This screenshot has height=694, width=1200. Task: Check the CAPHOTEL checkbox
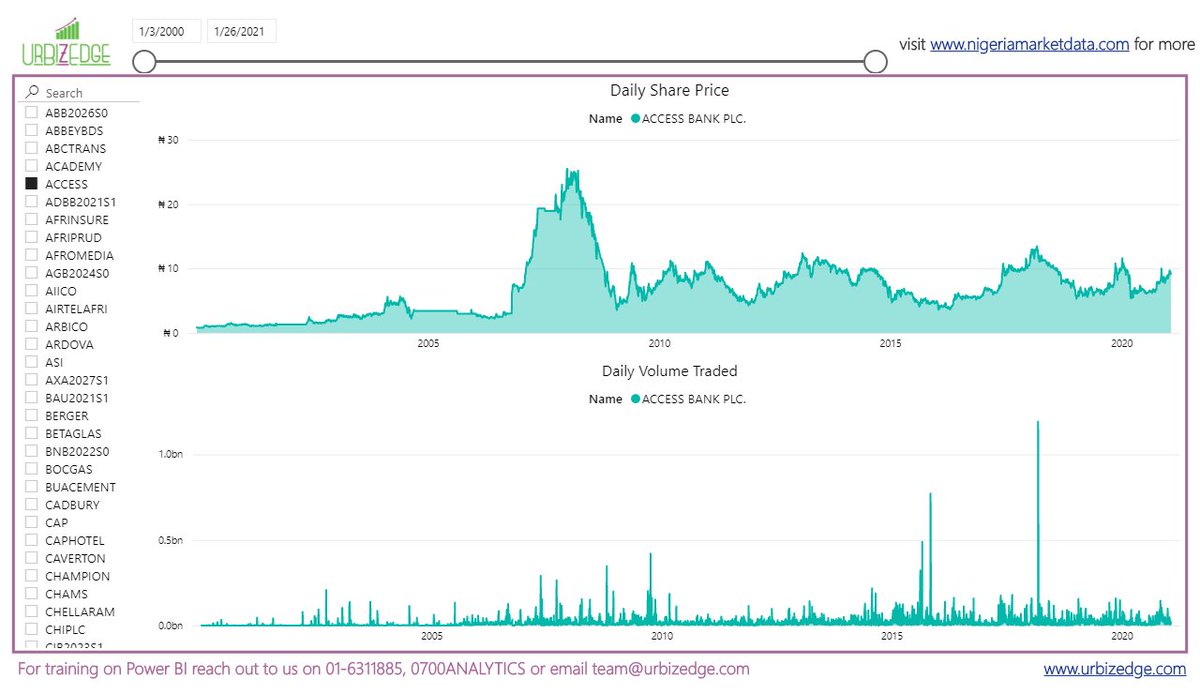coord(31,541)
